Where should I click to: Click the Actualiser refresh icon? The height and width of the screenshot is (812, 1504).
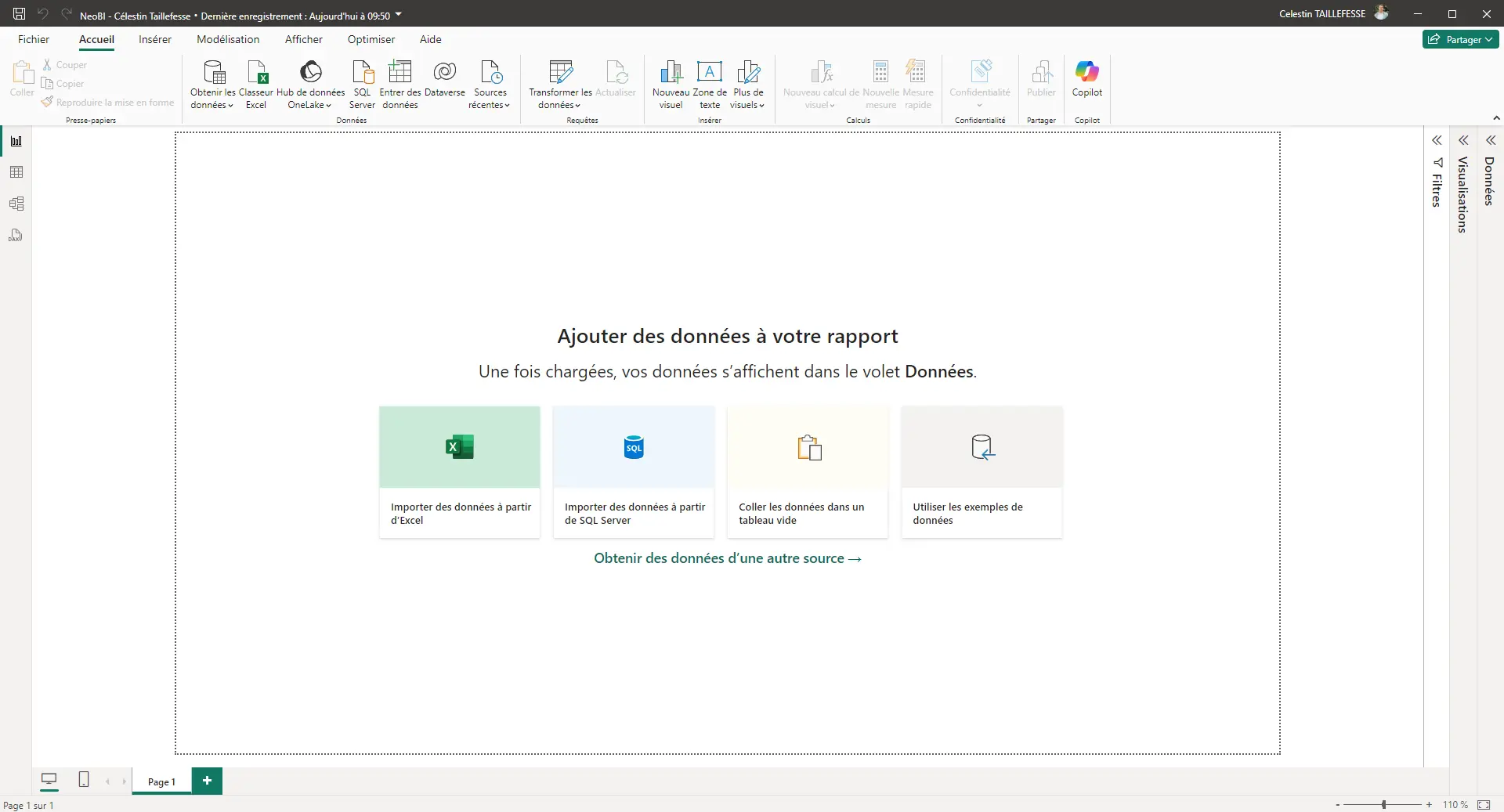pyautogui.click(x=616, y=72)
